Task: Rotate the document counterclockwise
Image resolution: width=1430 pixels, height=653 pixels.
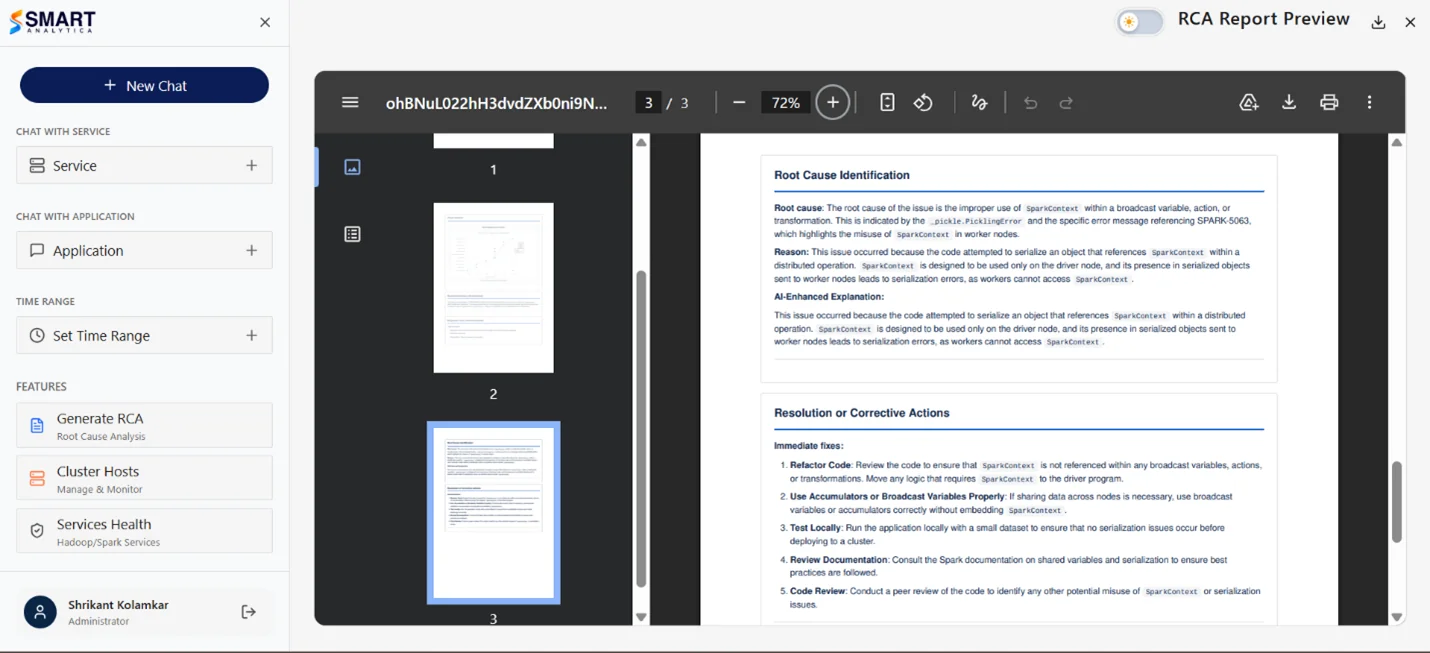Action: (923, 102)
